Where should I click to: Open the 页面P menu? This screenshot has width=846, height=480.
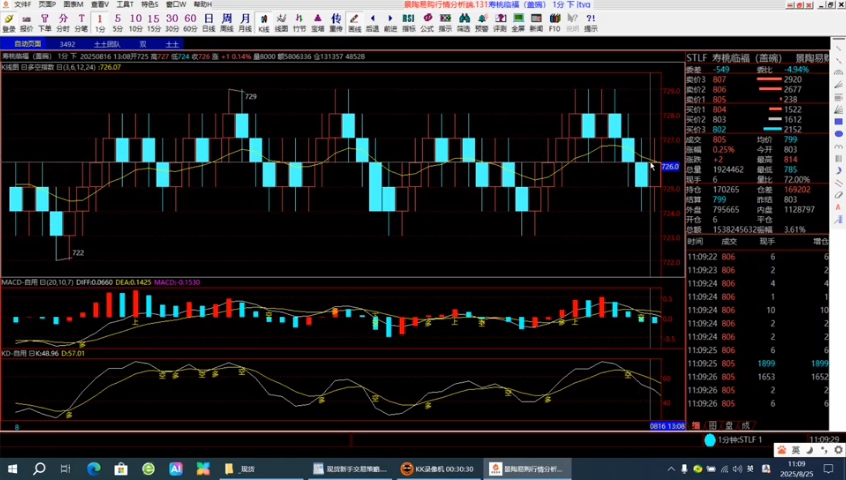pyautogui.click(x=47, y=4)
